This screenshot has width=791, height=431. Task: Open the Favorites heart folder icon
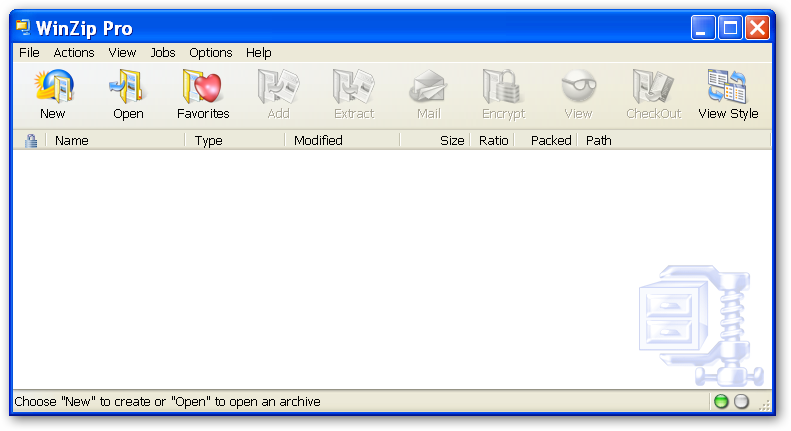pyautogui.click(x=202, y=87)
